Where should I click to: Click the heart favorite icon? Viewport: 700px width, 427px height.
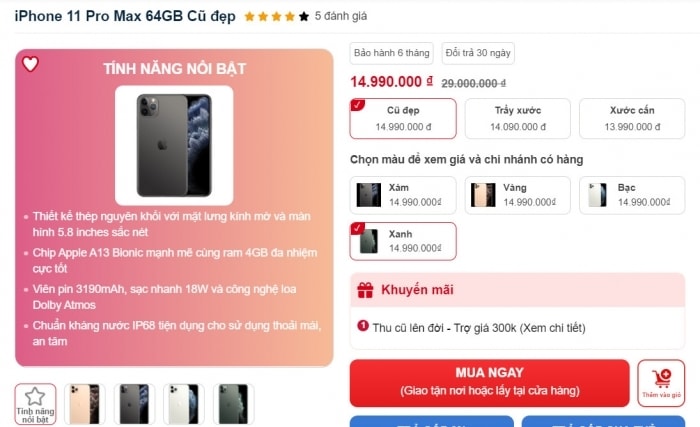pyautogui.click(x=30, y=64)
